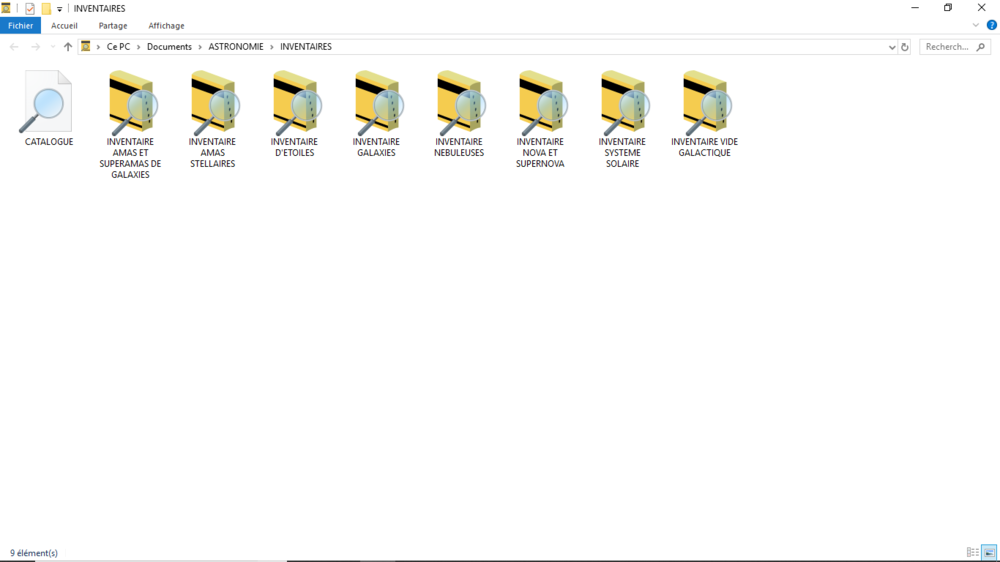
Task: Click the INVENTAIRES breadcrumb
Action: (x=306, y=47)
